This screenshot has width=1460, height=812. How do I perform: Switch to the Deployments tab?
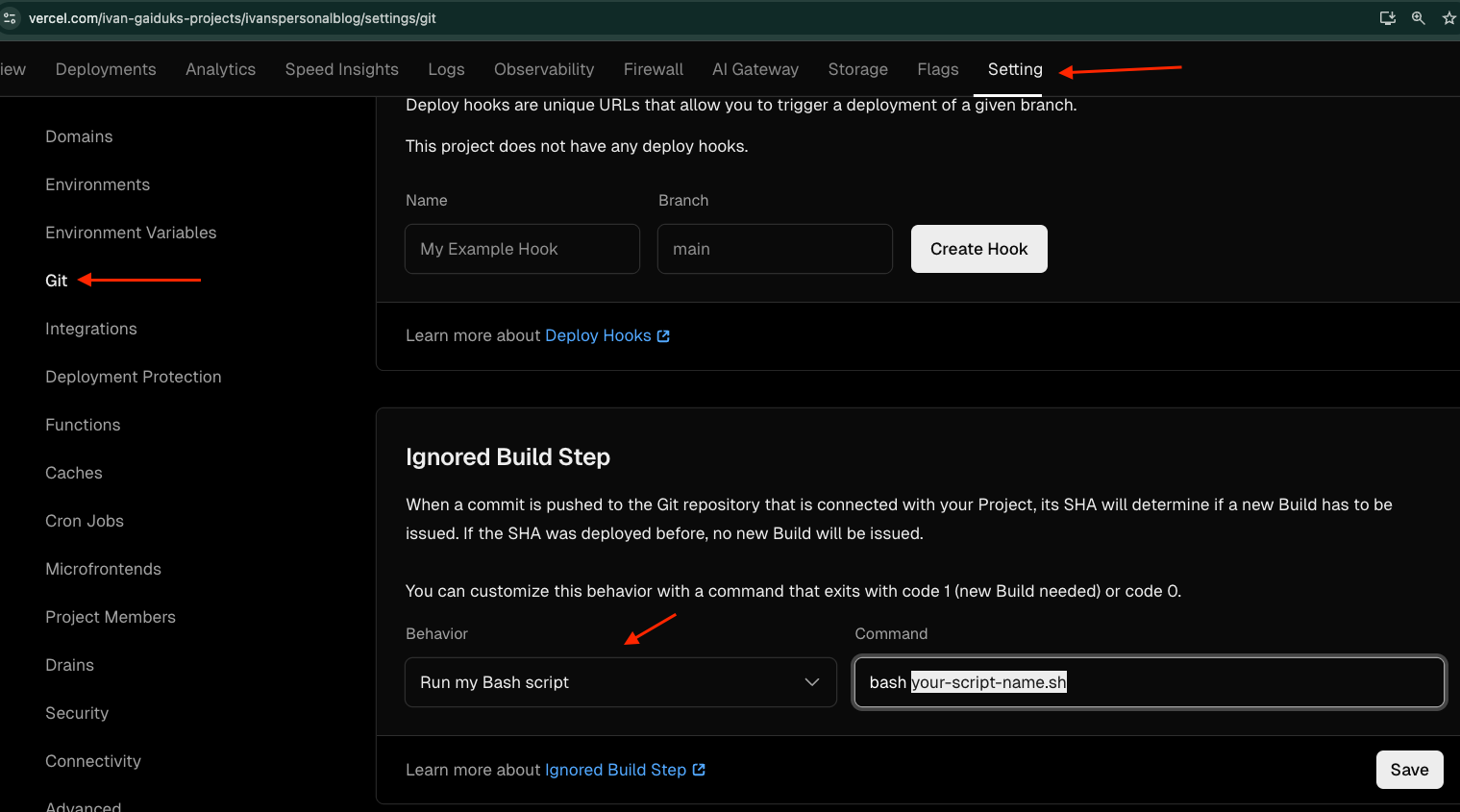[x=106, y=68]
